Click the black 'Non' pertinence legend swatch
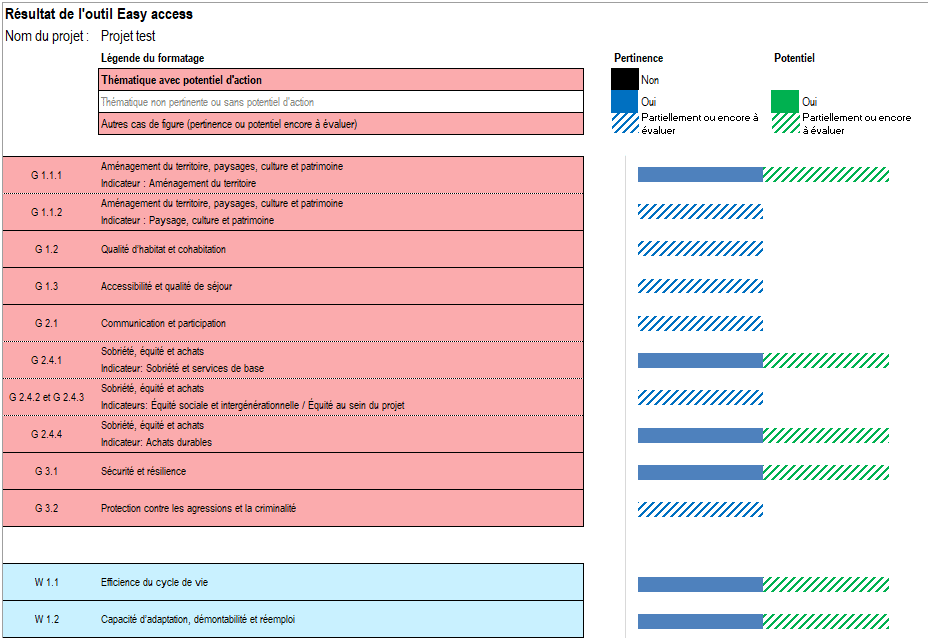Viewport: 928px width, 638px height. tap(625, 79)
